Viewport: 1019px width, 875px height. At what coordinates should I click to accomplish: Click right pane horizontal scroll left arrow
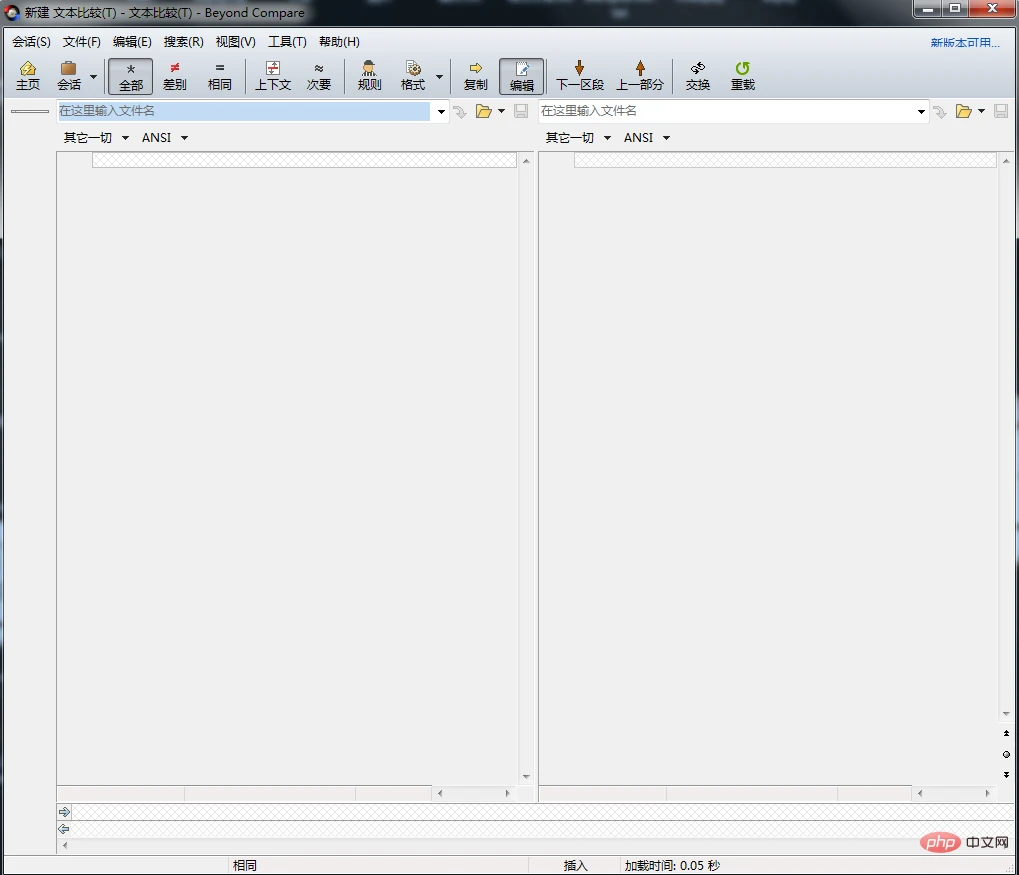[x=920, y=793]
